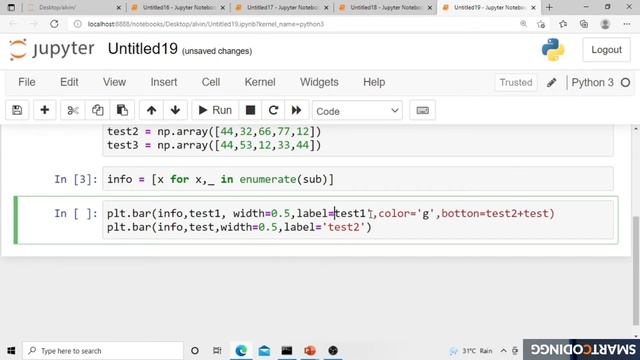This screenshot has height=360, width=640.
Task: Cut selected cells with the scissors icon
Action: (73, 110)
